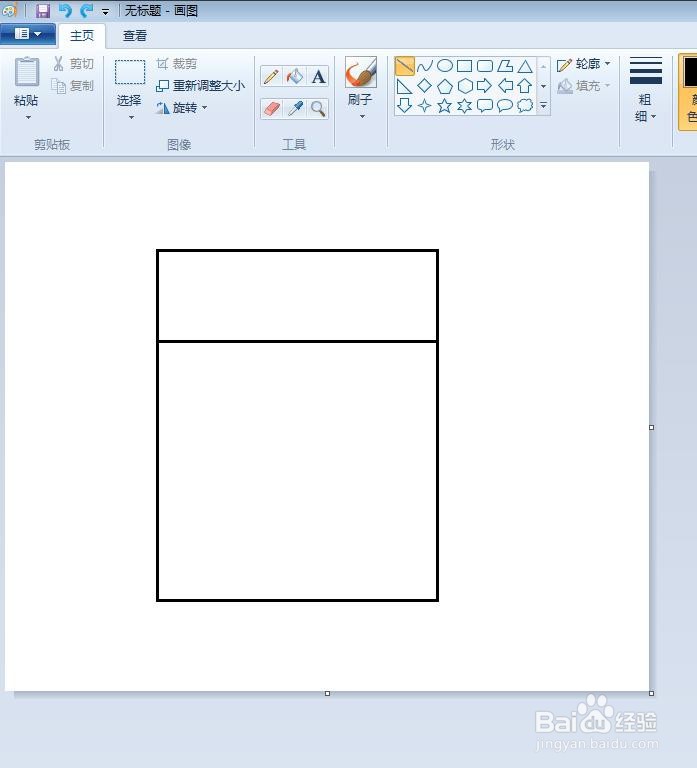
Task: Expand the 粘贴 dropdown arrow
Action: click(x=28, y=118)
